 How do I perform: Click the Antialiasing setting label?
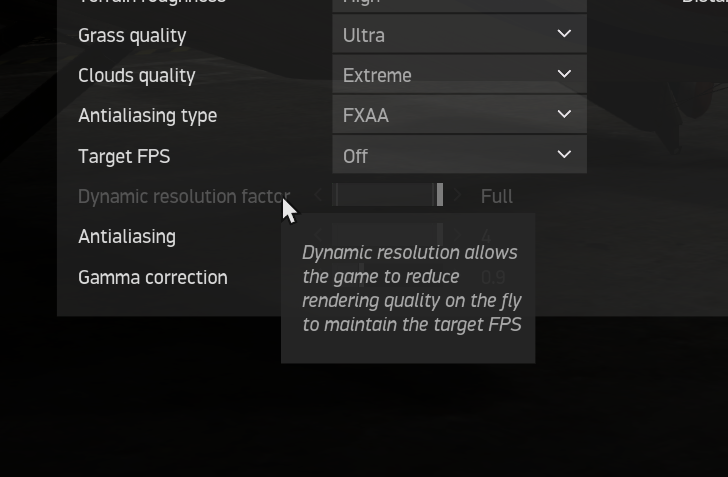click(127, 237)
